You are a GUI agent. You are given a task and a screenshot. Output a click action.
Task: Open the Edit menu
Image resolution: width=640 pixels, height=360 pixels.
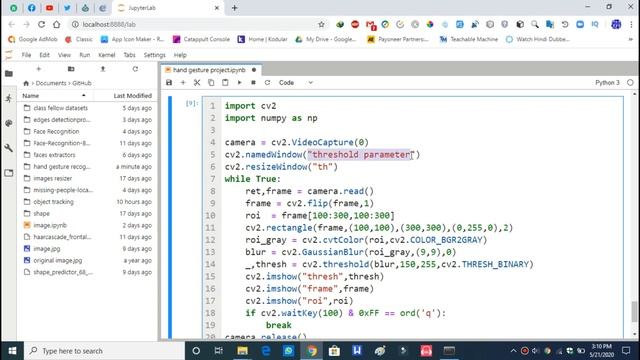pyautogui.click(x=44, y=55)
